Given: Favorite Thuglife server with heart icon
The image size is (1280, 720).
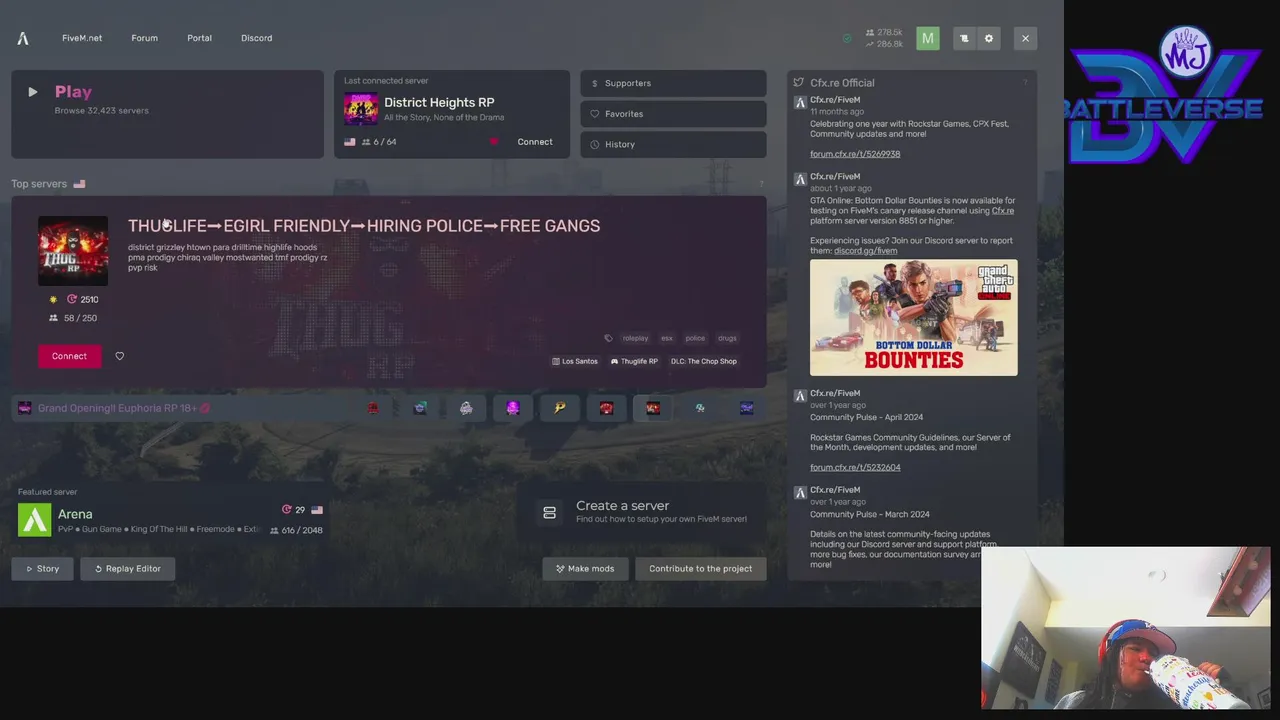Looking at the screenshot, I should point(120,356).
